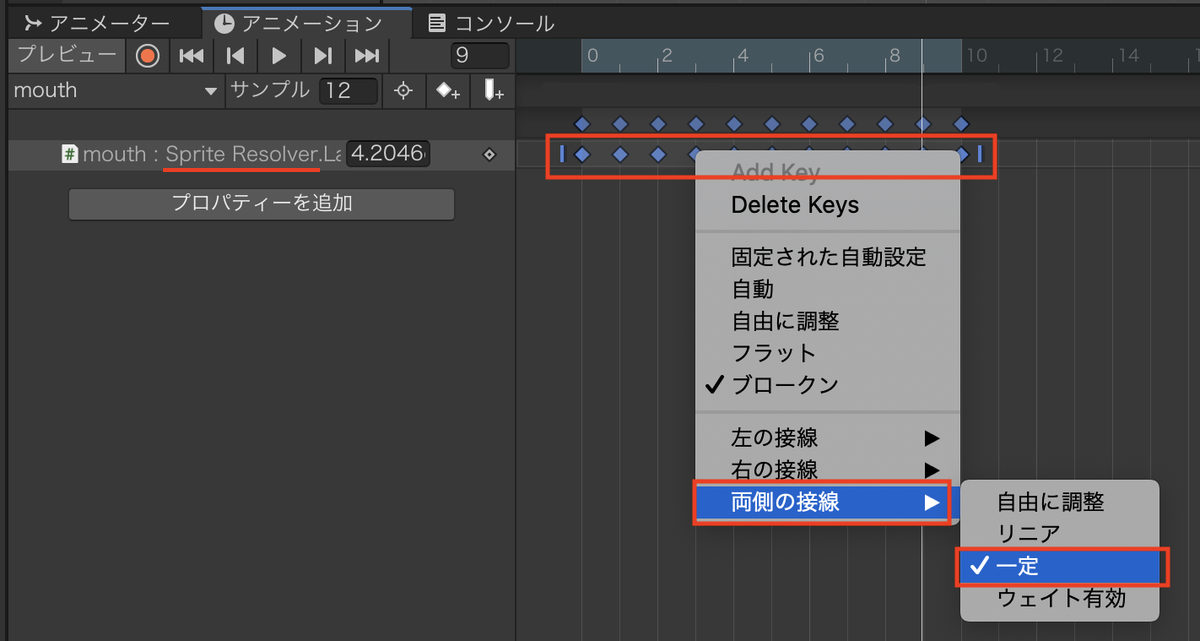Choose ウェイト有効 in submenu
The image size is (1200, 641).
pos(1061,599)
